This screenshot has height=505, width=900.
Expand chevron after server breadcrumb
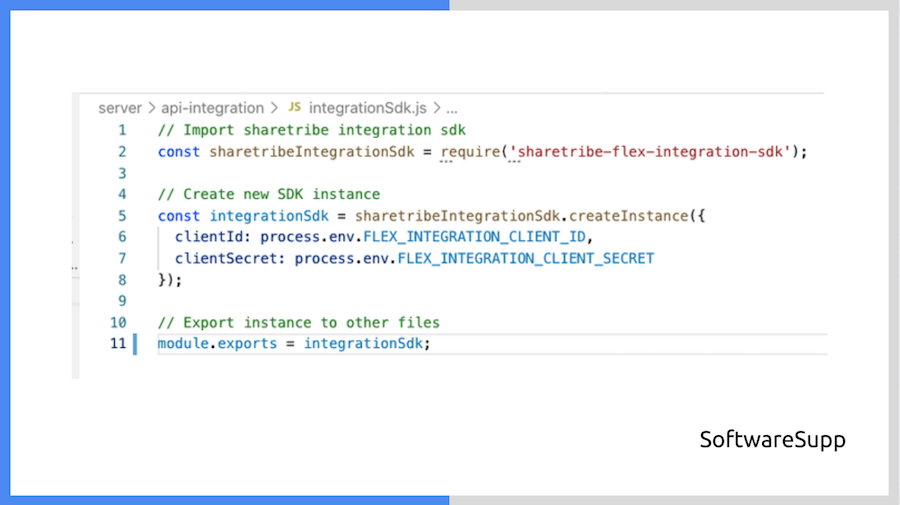pos(151,108)
